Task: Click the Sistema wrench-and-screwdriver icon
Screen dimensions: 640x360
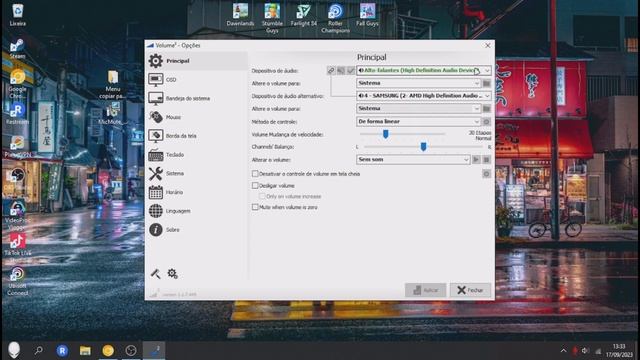Action: click(x=156, y=173)
